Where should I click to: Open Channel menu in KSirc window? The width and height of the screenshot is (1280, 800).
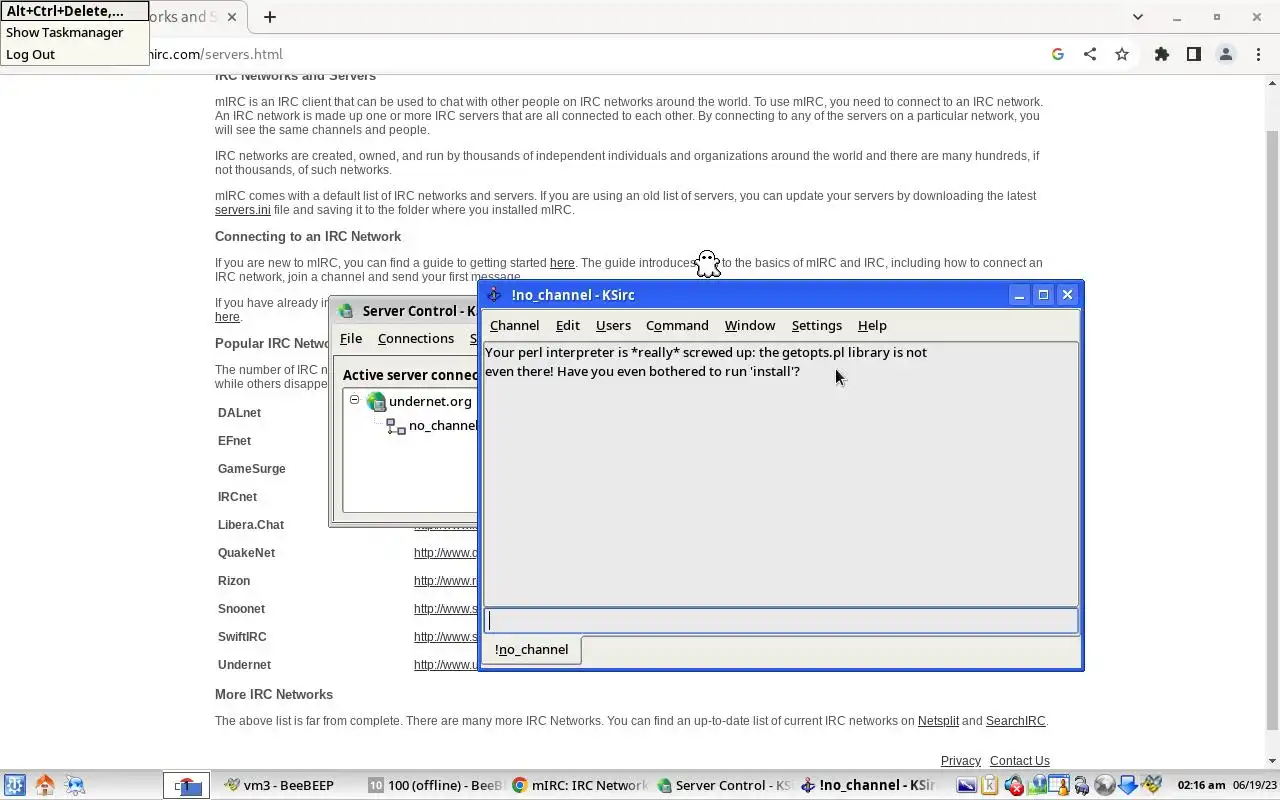pos(514,325)
